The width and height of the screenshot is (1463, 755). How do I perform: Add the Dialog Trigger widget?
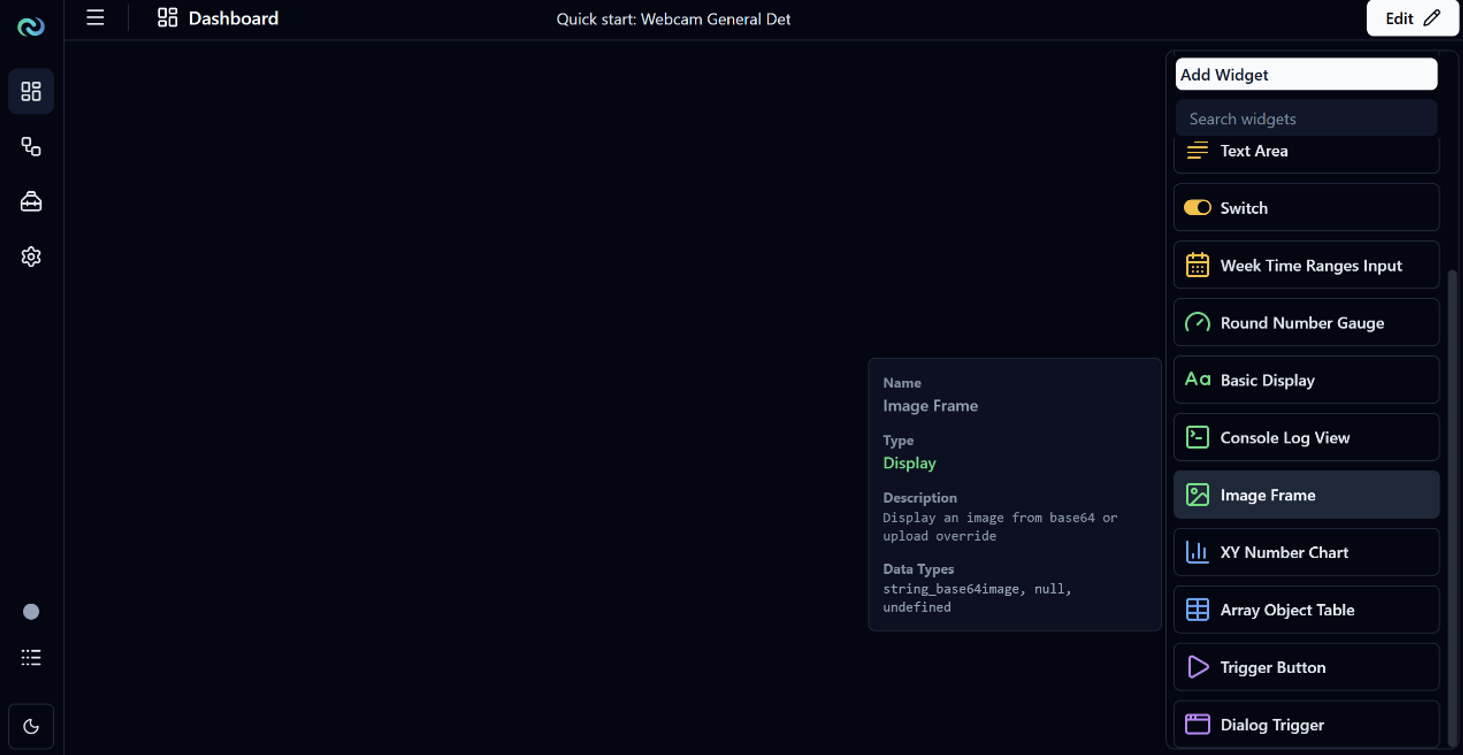1306,724
